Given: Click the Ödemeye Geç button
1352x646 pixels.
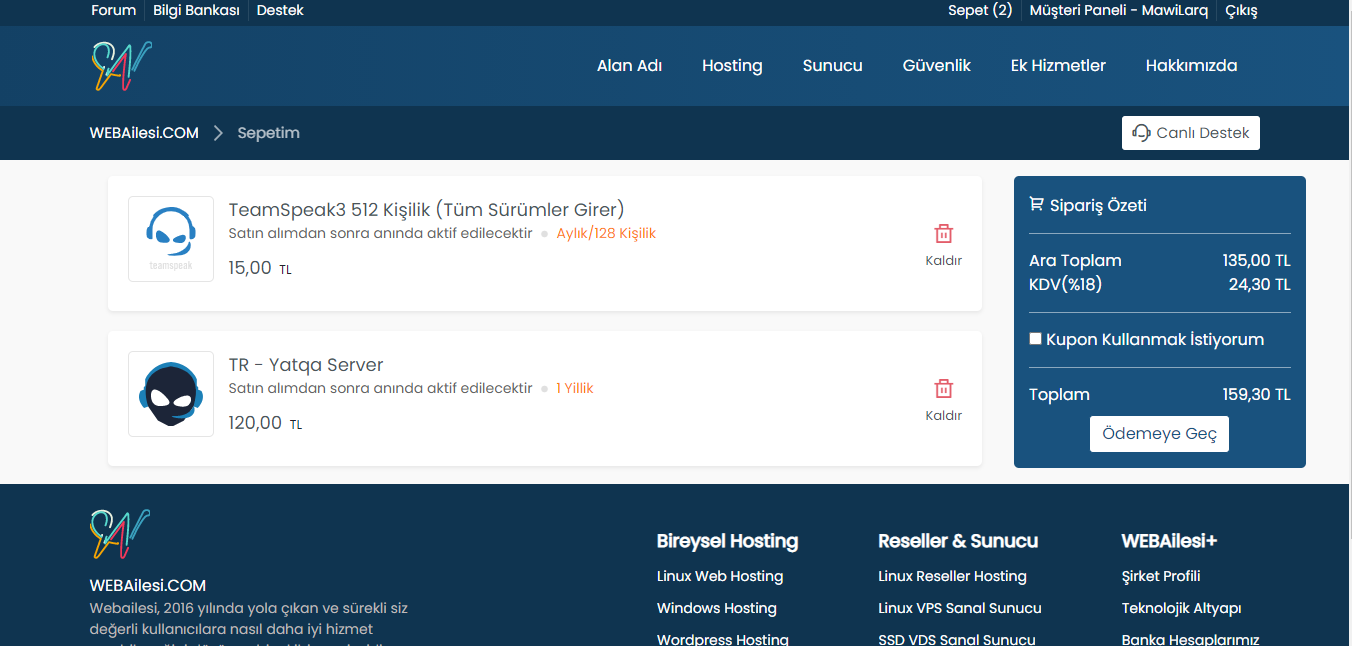Looking at the screenshot, I should click(1159, 434).
